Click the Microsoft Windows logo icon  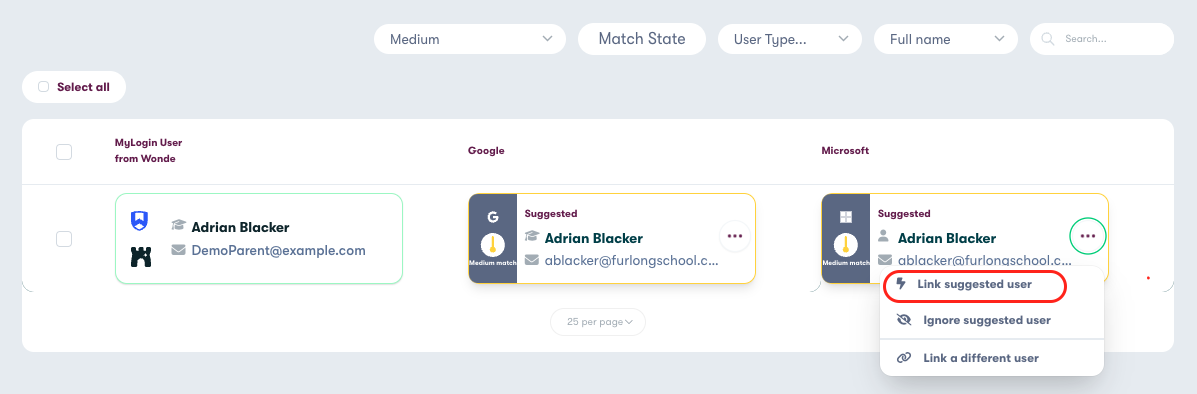[x=846, y=216]
